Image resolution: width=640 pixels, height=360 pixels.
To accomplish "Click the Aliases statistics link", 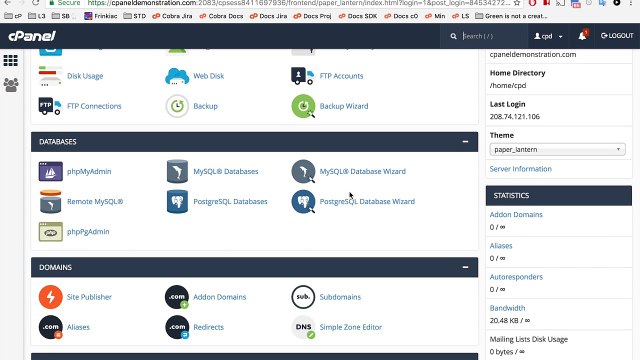I will tap(501, 246).
